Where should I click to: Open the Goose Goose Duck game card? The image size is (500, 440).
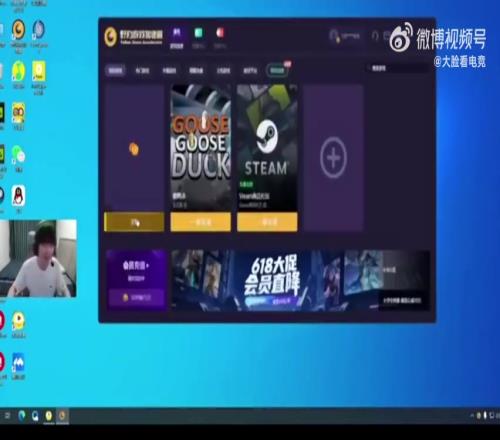point(201,148)
